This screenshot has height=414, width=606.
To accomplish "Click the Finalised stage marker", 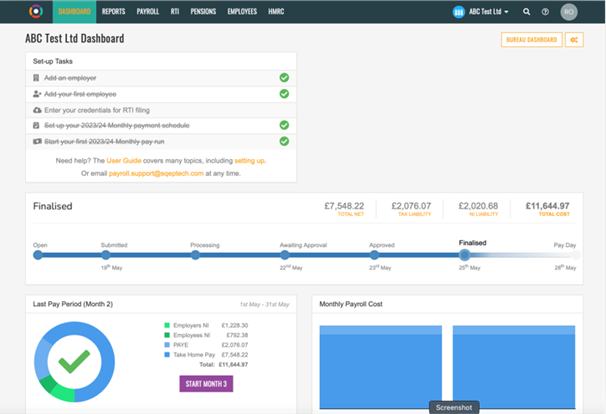I will coord(465,255).
